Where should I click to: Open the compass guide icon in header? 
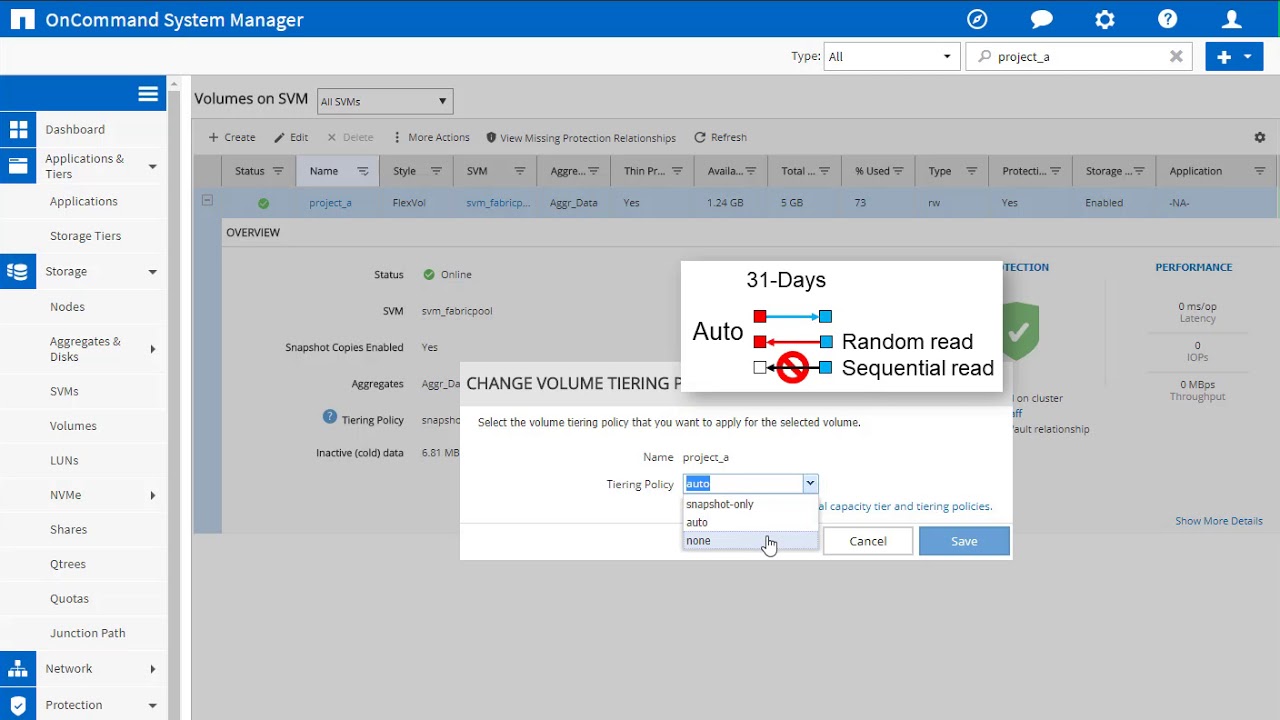(x=977, y=19)
